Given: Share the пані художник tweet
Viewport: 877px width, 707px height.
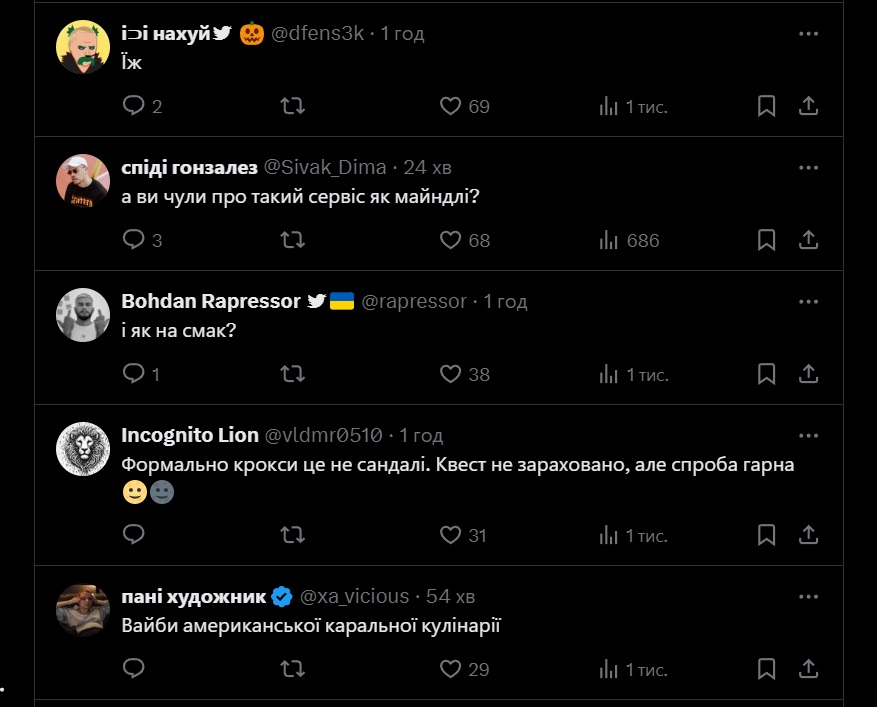Looking at the screenshot, I should 809,669.
